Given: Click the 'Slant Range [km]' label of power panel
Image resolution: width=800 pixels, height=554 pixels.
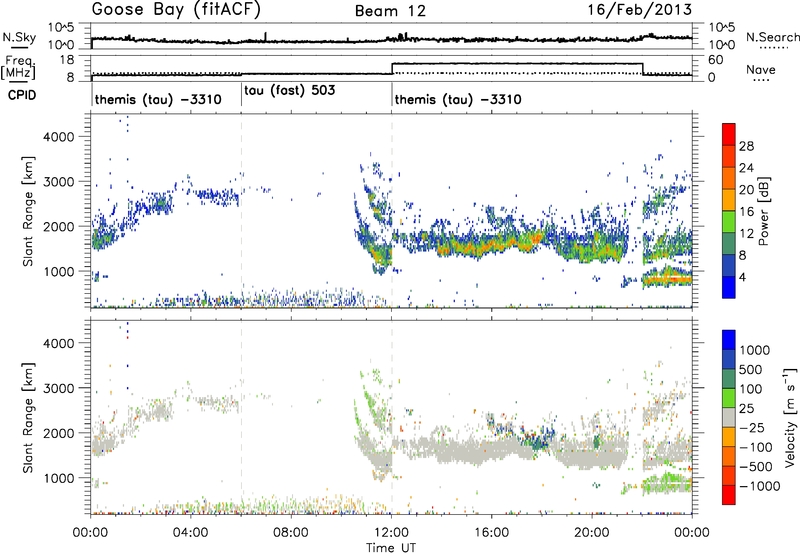Looking at the screenshot, I should coord(28,211).
